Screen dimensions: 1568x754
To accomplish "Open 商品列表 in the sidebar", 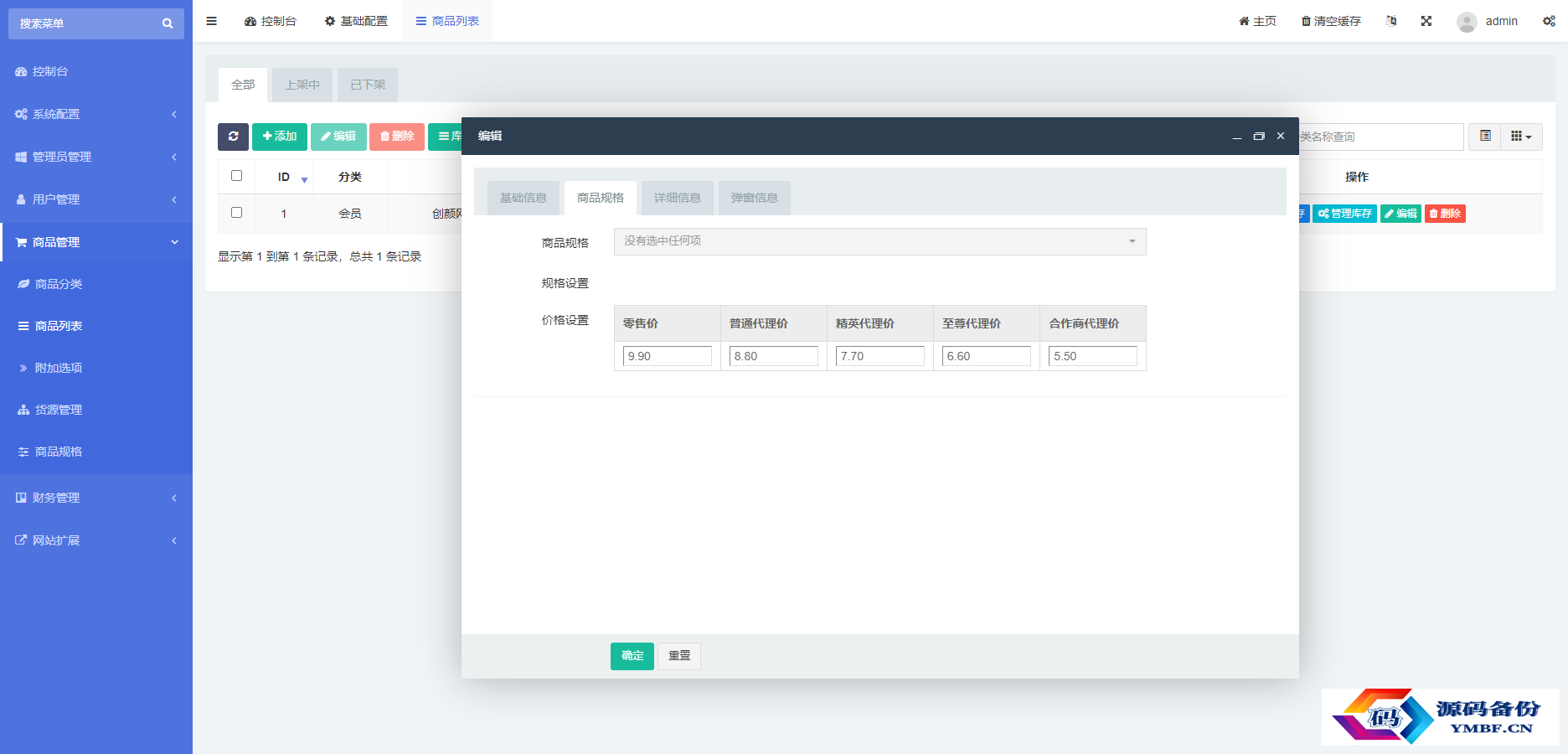I will click(x=96, y=326).
